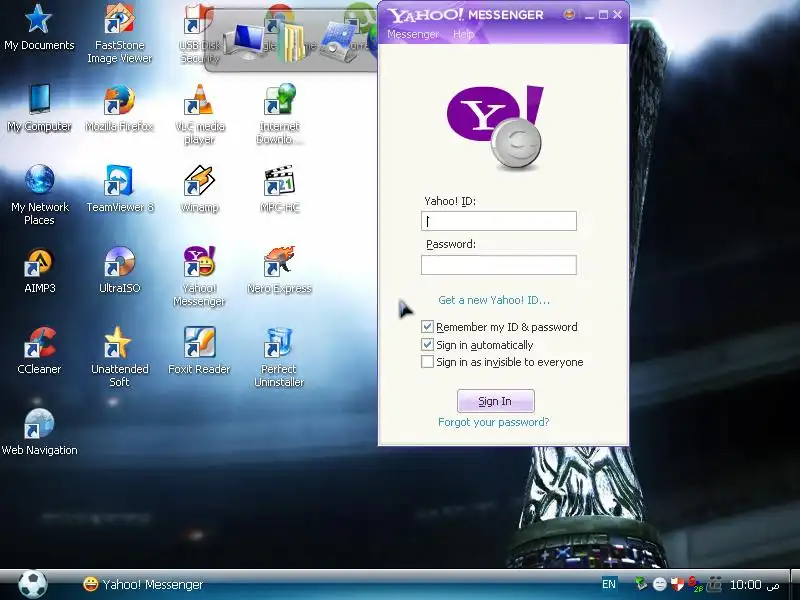Screen dimensions: 800x600
Task: Click the soccer ball start button
Action: (33, 585)
